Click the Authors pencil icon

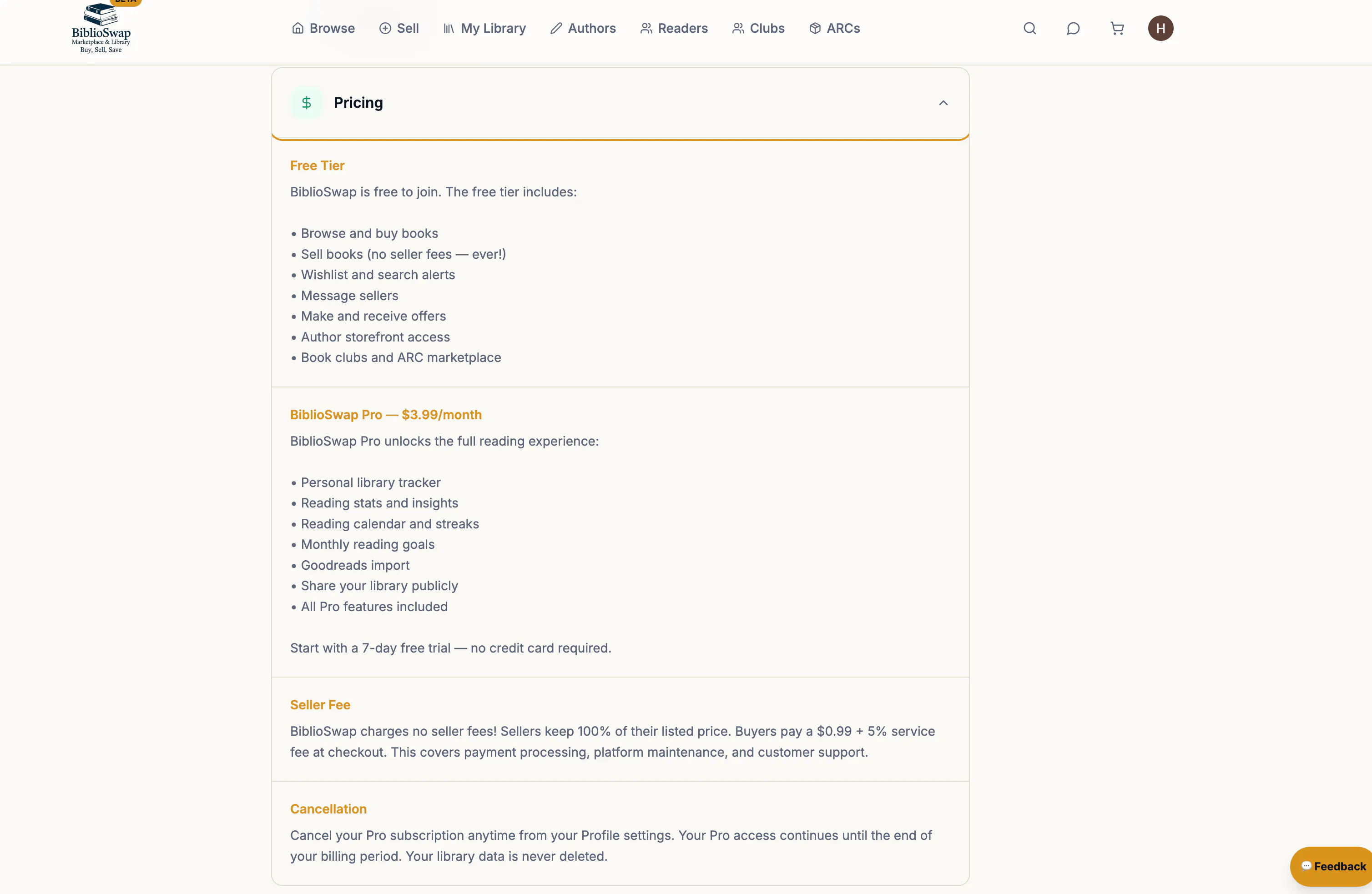(x=556, y=28)
